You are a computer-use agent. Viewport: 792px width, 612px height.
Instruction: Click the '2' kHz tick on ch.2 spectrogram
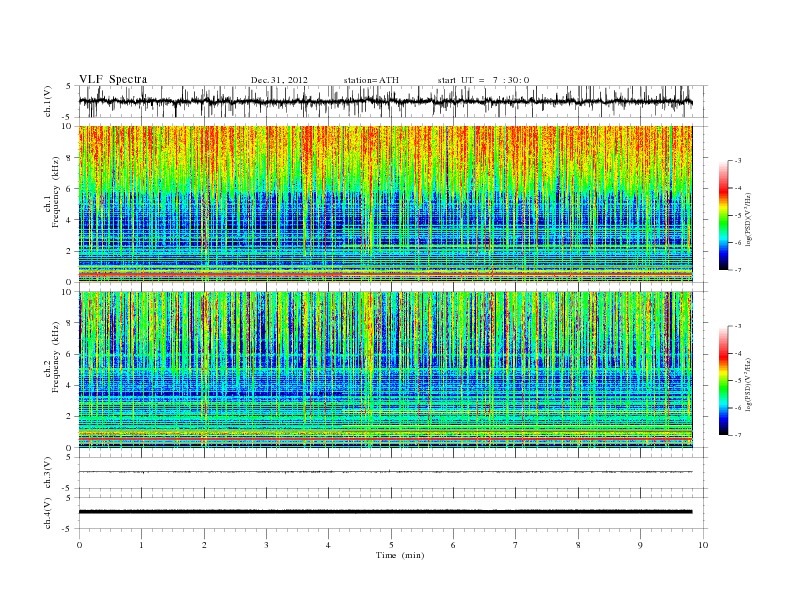pos(70,417)
